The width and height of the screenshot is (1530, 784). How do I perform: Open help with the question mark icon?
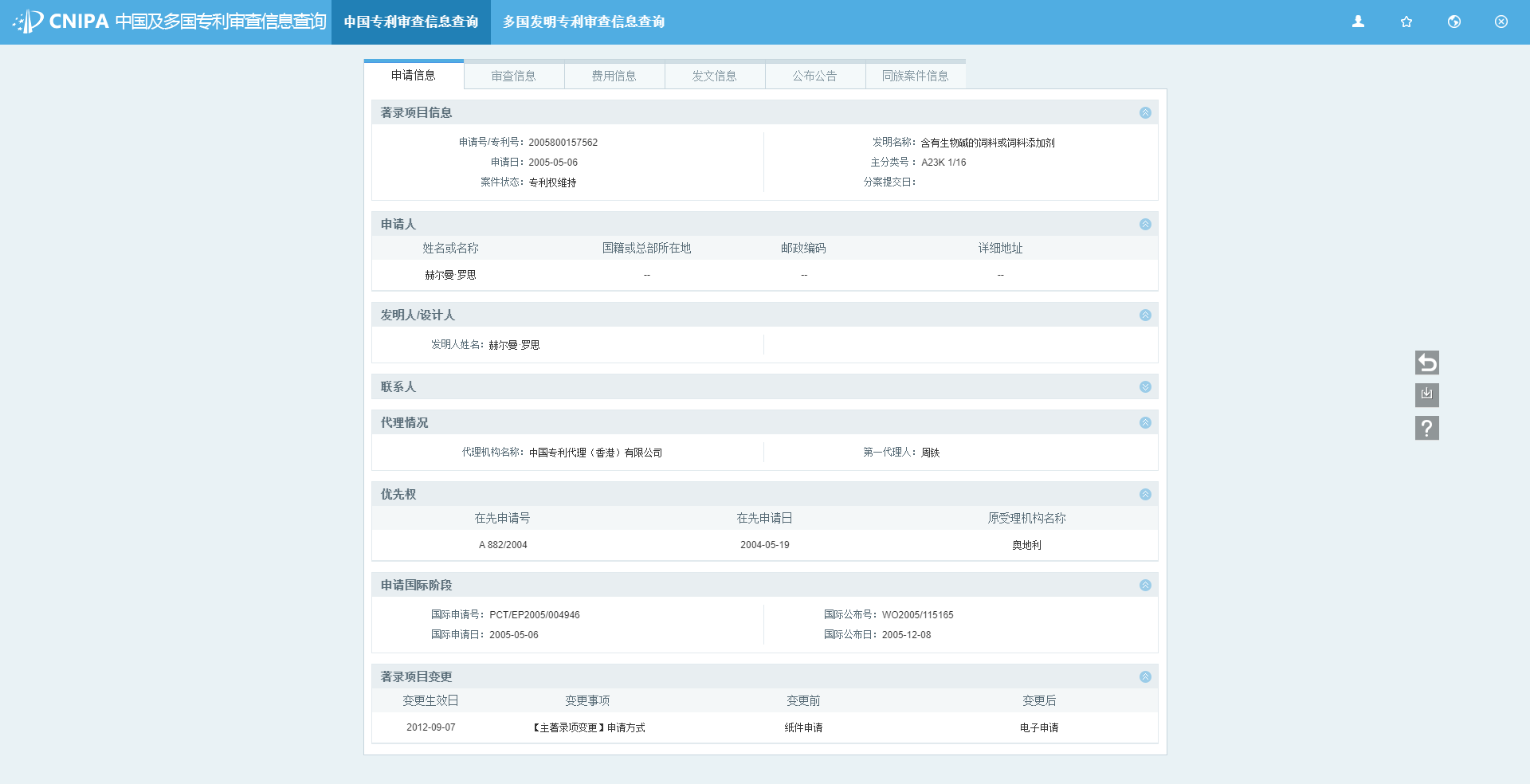click(1426, 428)
